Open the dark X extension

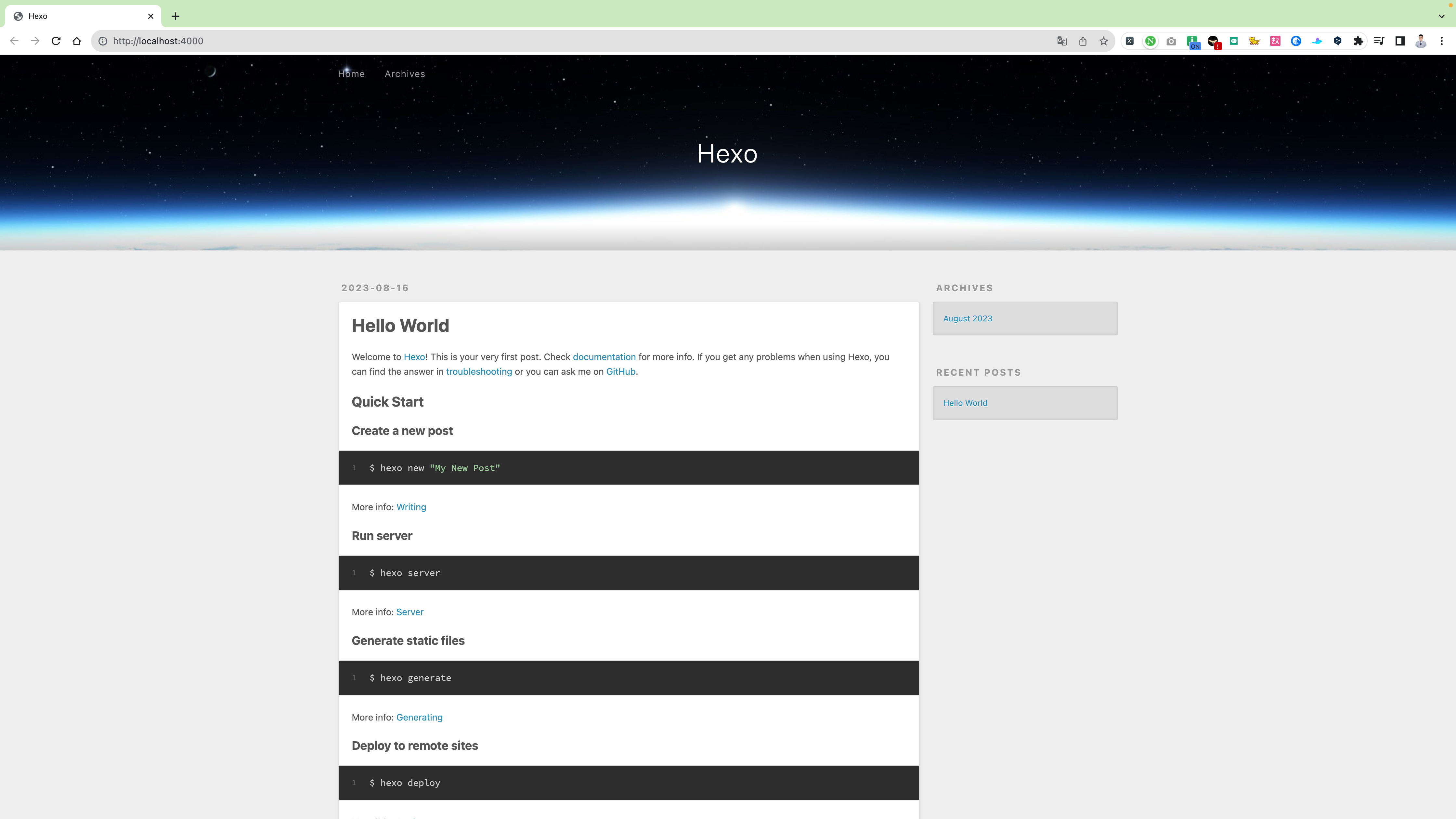pyautogui.click(x=1130, y=41)
